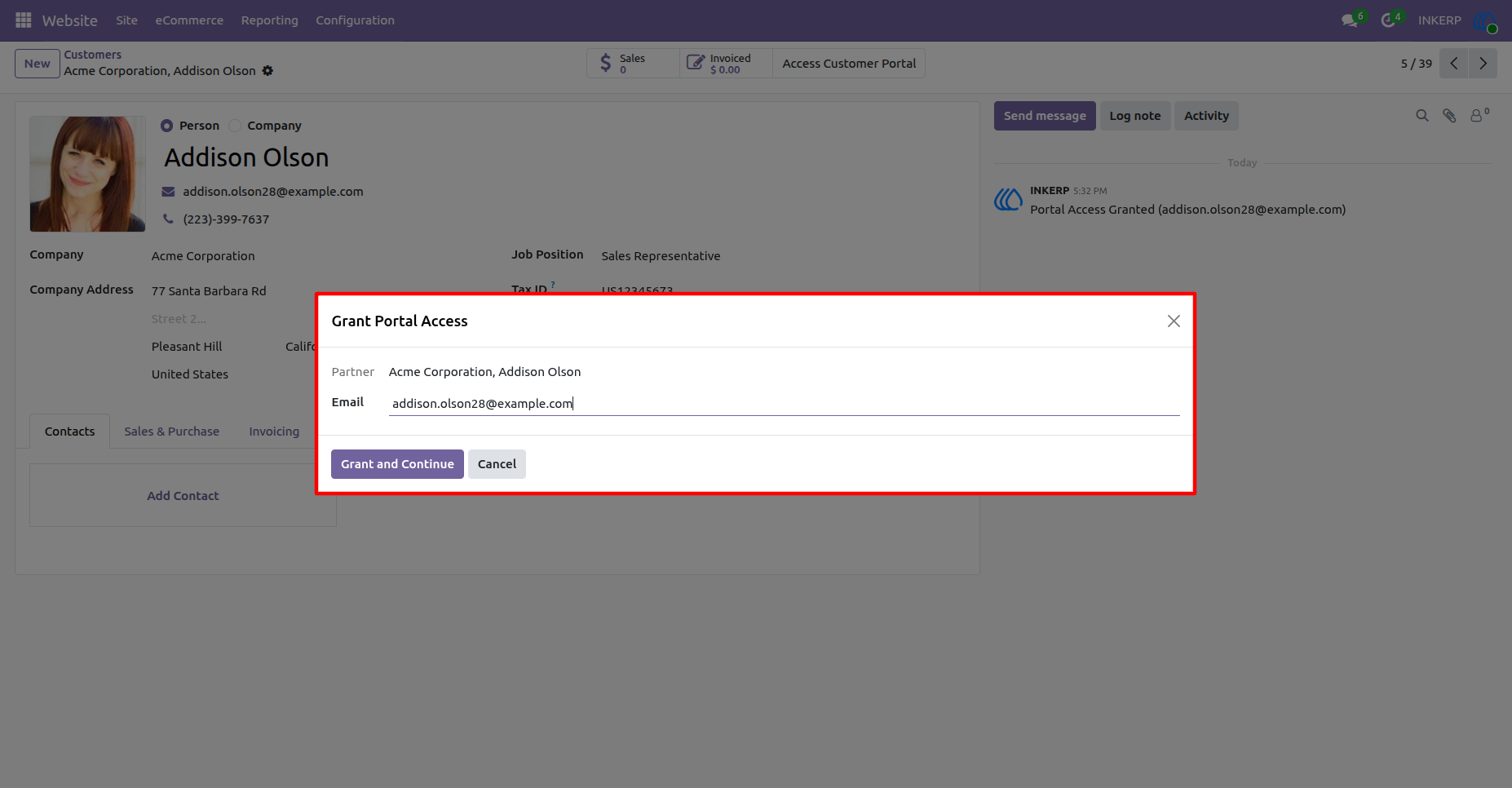Search messages with the magnifier icon
Screen dimensions: 1512x788
tap(1422, 116)
